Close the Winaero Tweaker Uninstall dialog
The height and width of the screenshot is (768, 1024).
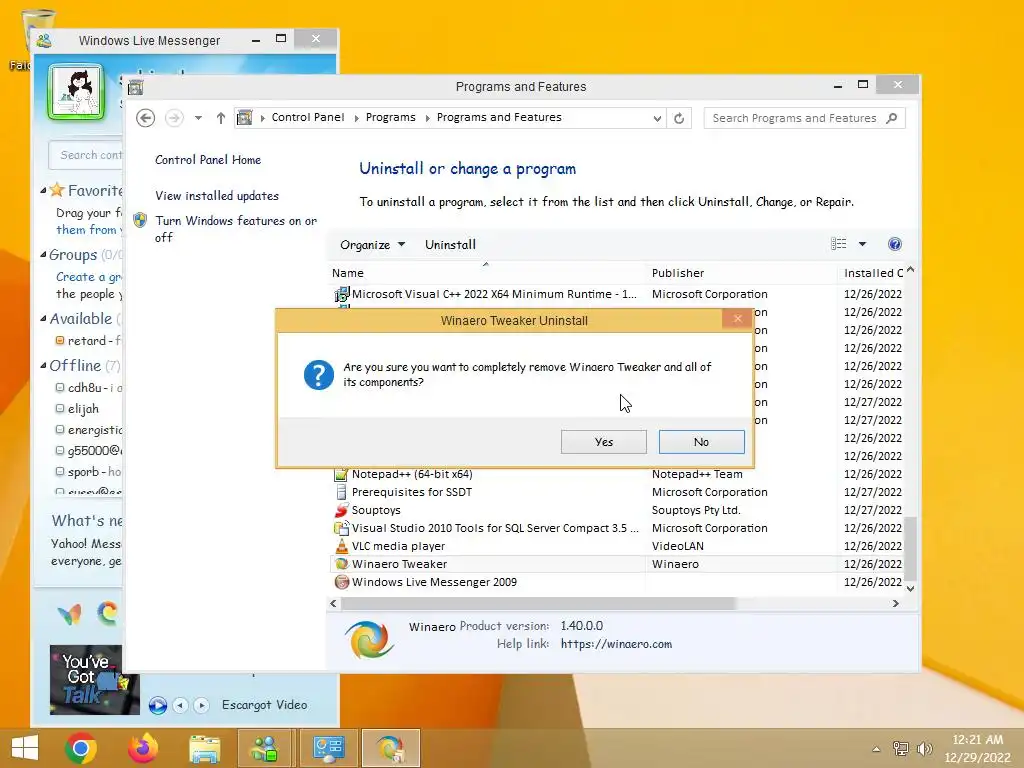[x=737, y=319]
